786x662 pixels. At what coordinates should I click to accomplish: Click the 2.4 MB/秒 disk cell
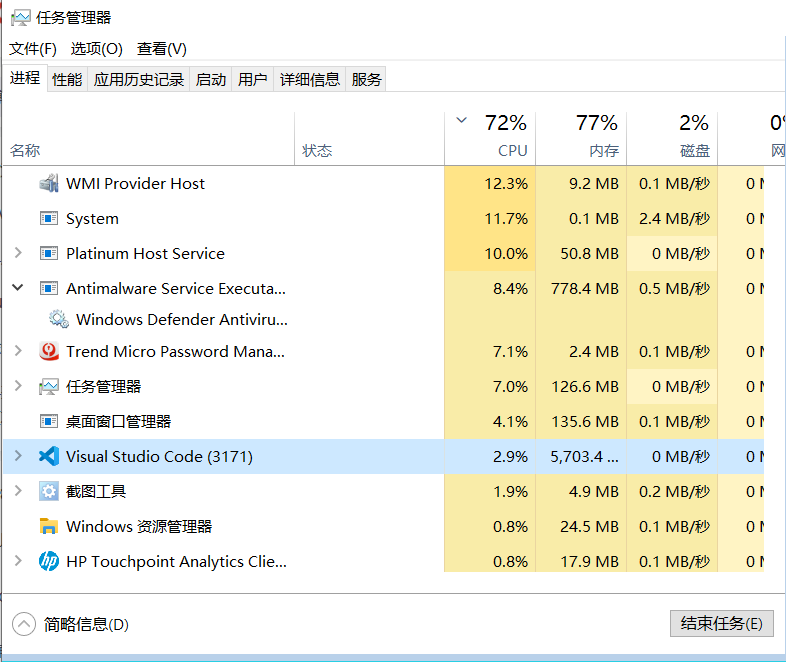click(672, 218)
